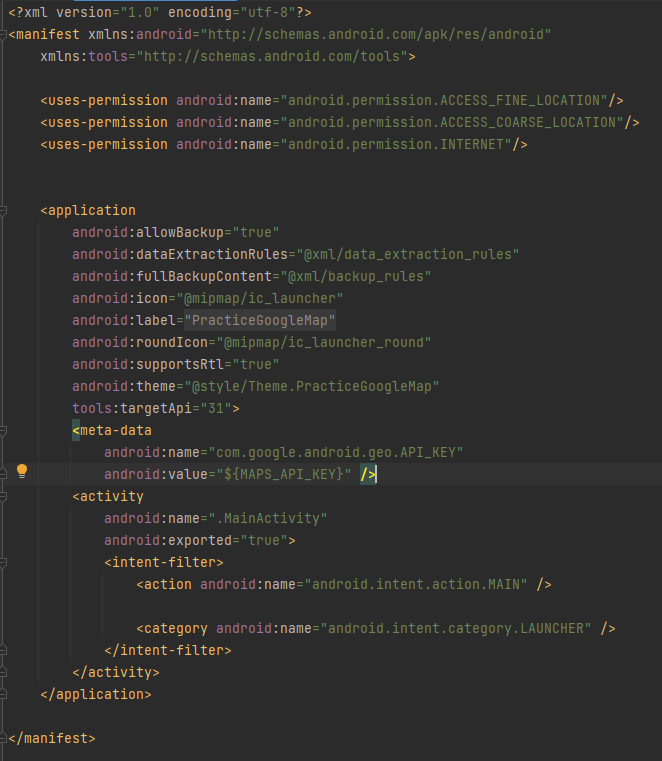Click the closing </manifest> tag

[x=52, y=738]
